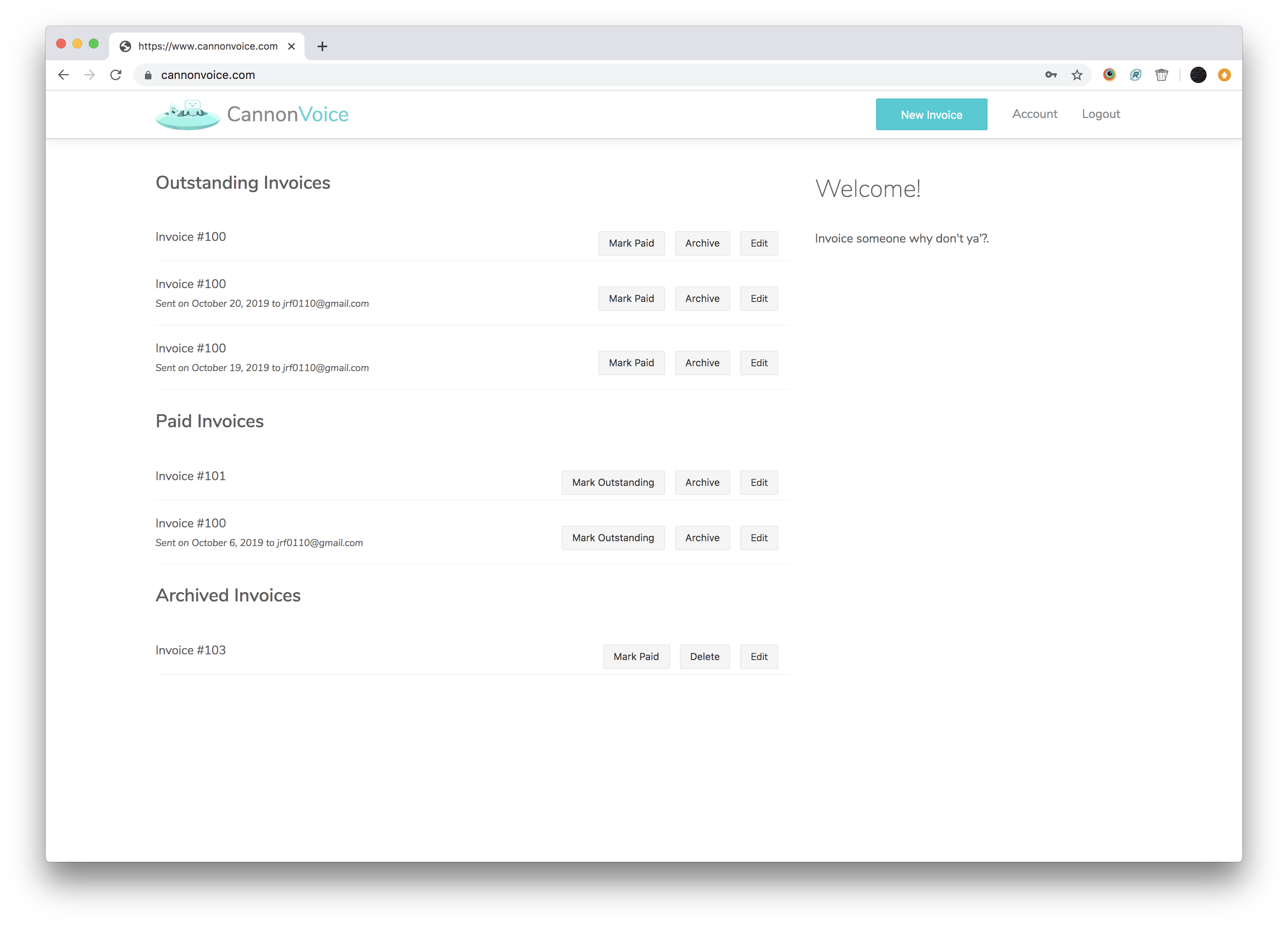Screen dimensions: 1288x927
Task: Mark Invoice #101 as outstanding
Action: (x=613, y=483)
